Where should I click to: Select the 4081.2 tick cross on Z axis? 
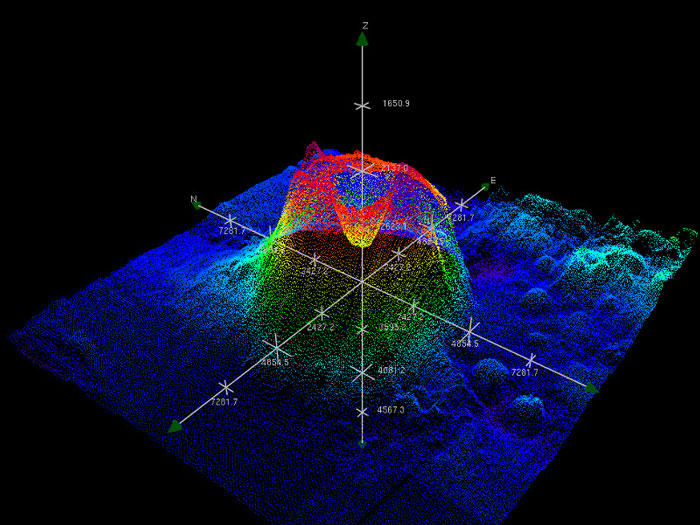(362, 372)
